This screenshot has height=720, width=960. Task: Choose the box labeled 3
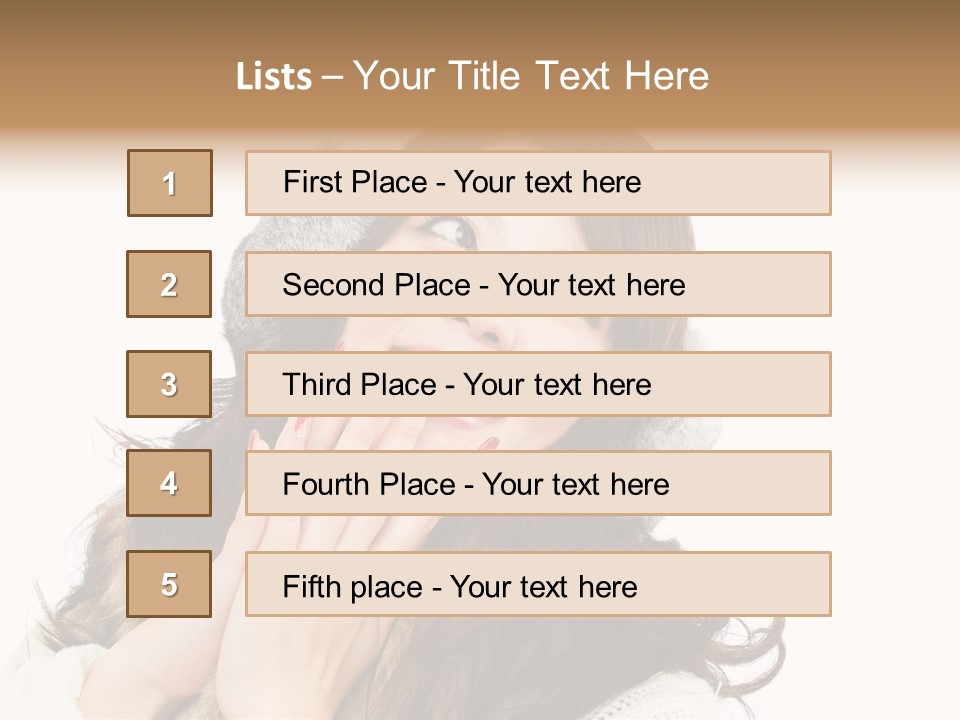tap(169, 384)
